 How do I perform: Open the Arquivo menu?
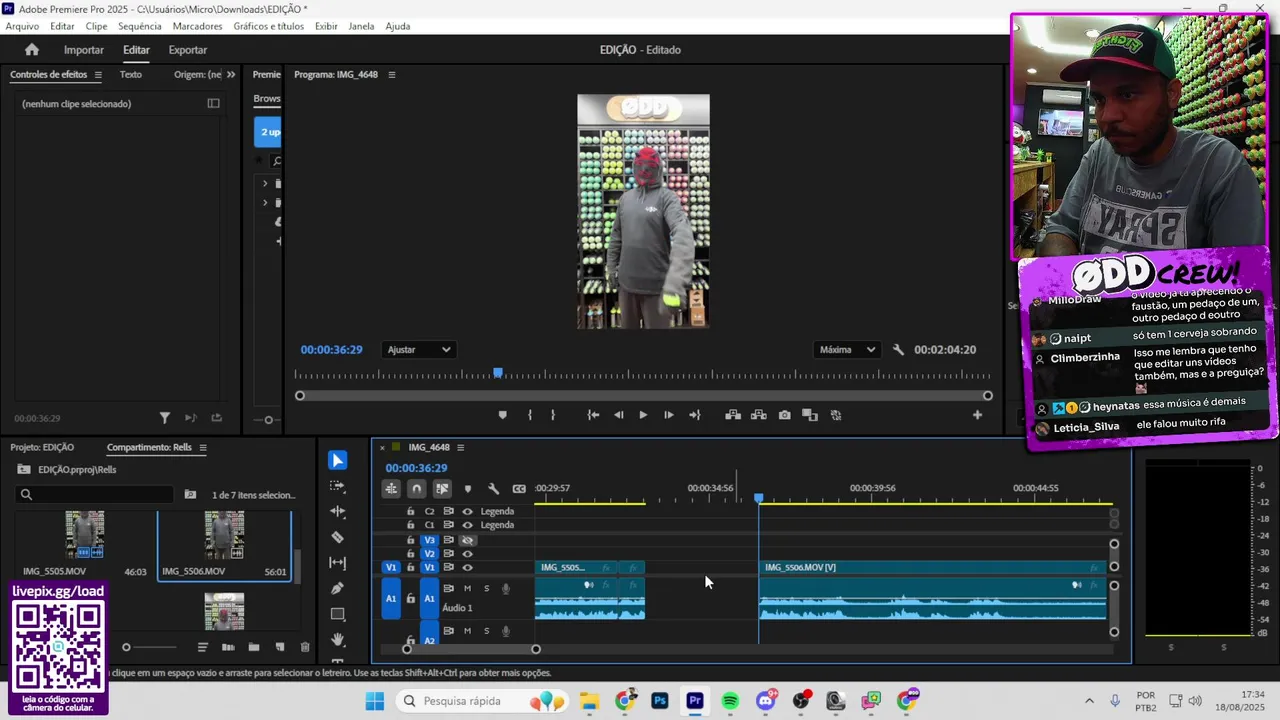pyautogui.click(x=22, y=26)
